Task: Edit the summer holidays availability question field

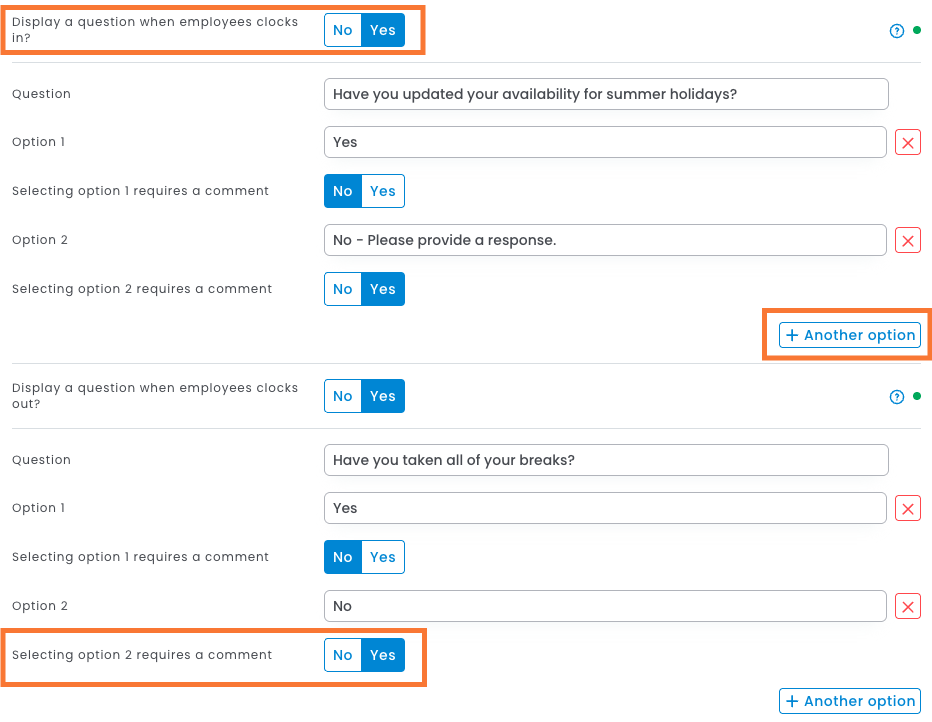Action: point(606,94)
